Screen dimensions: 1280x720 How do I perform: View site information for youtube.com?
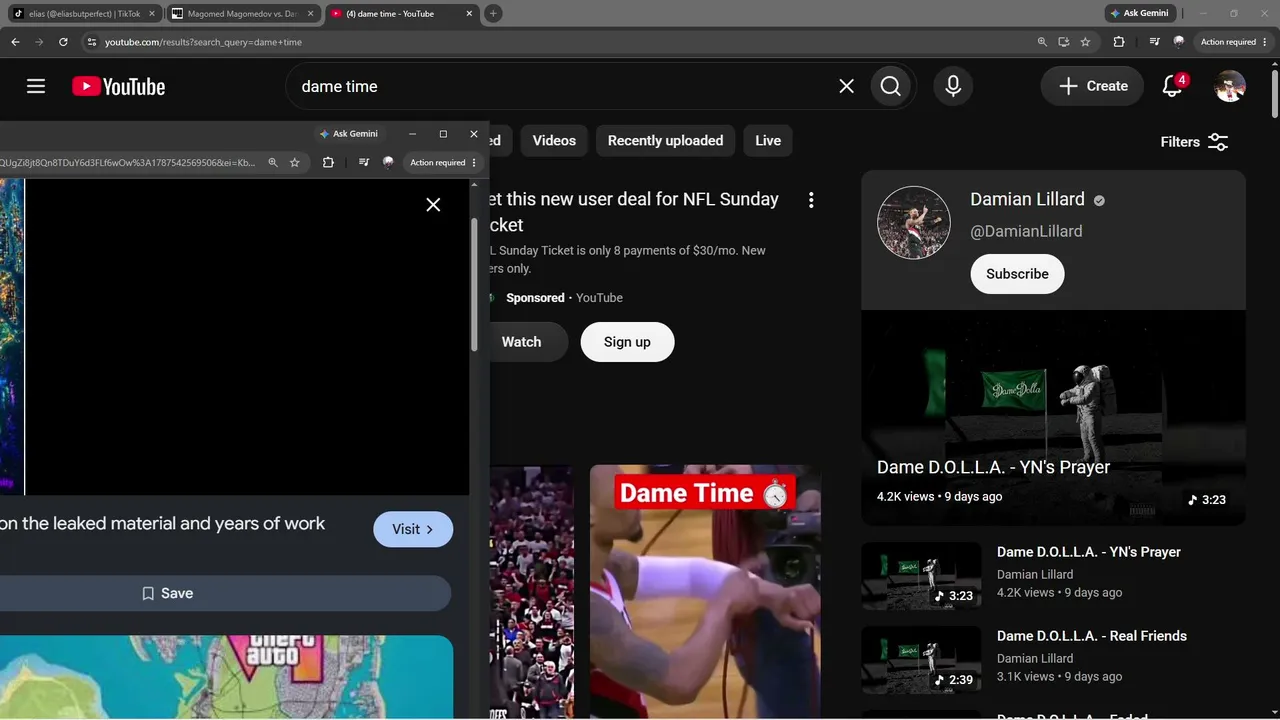tap(92, 42)
